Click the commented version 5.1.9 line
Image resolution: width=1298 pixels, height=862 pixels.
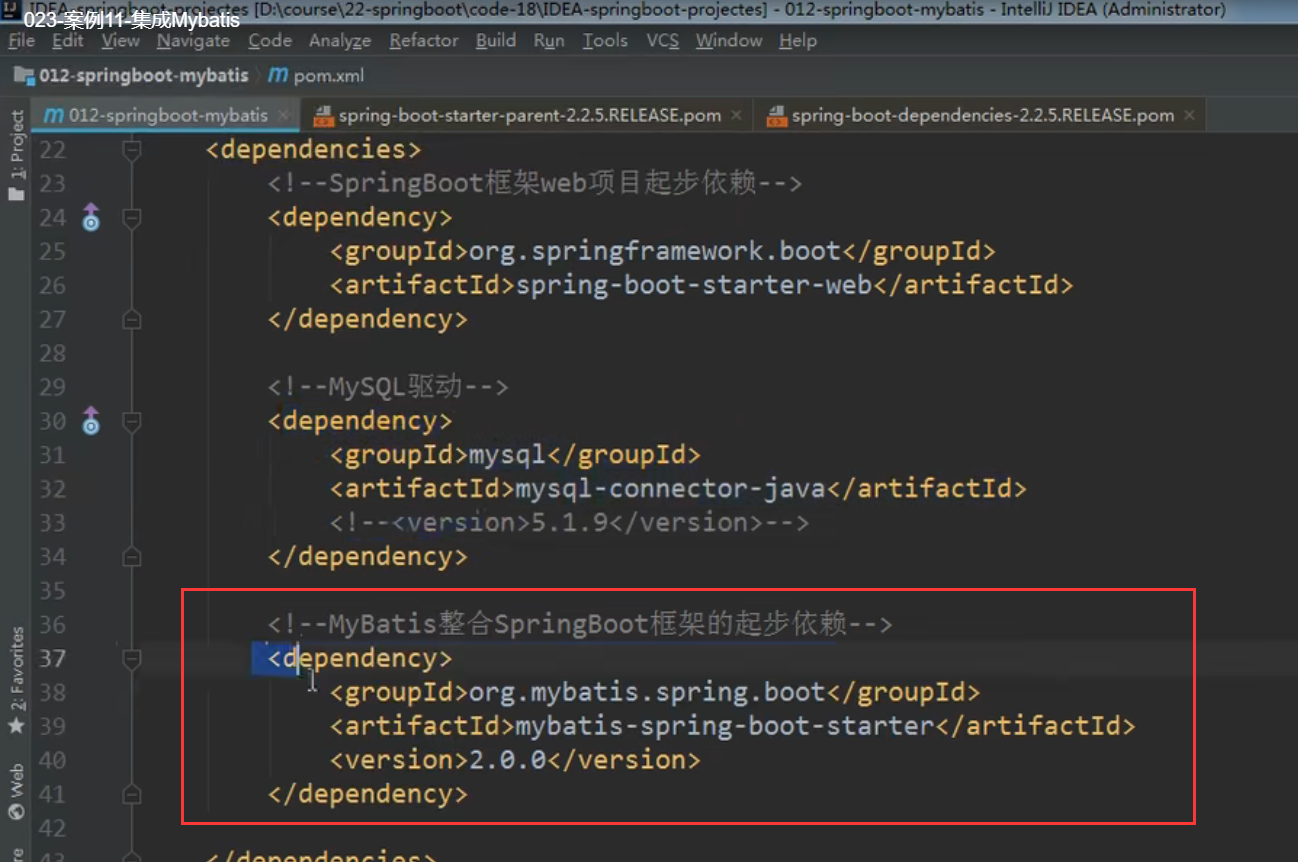[569, 523]
